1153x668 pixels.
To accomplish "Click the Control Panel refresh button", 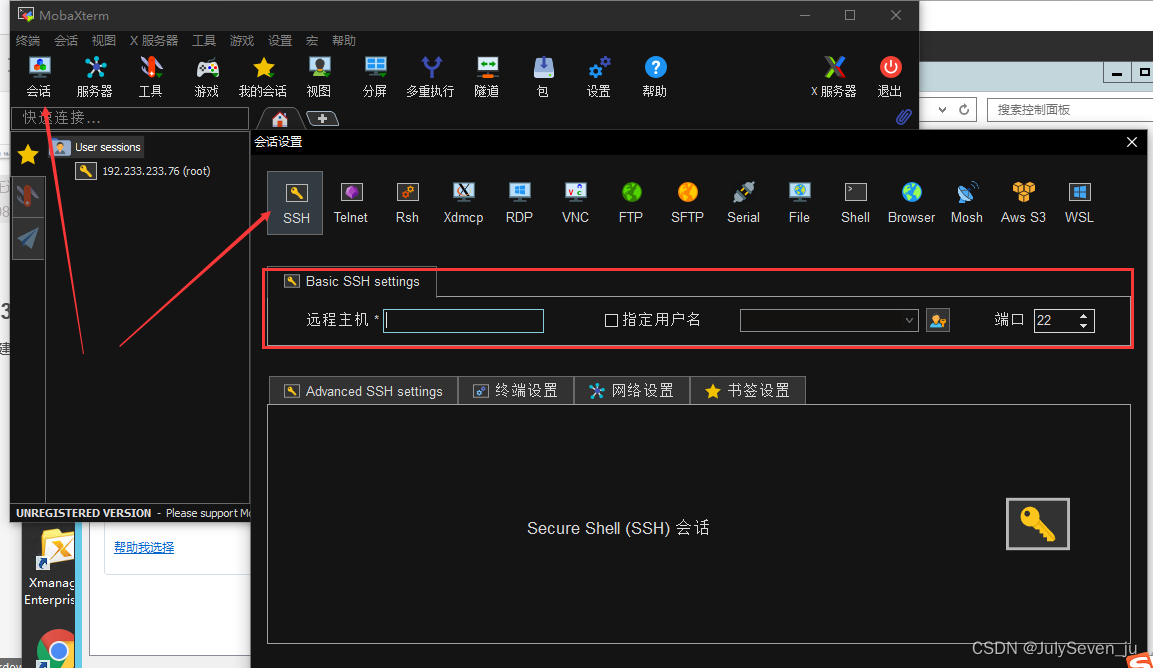I will point(964,110).
